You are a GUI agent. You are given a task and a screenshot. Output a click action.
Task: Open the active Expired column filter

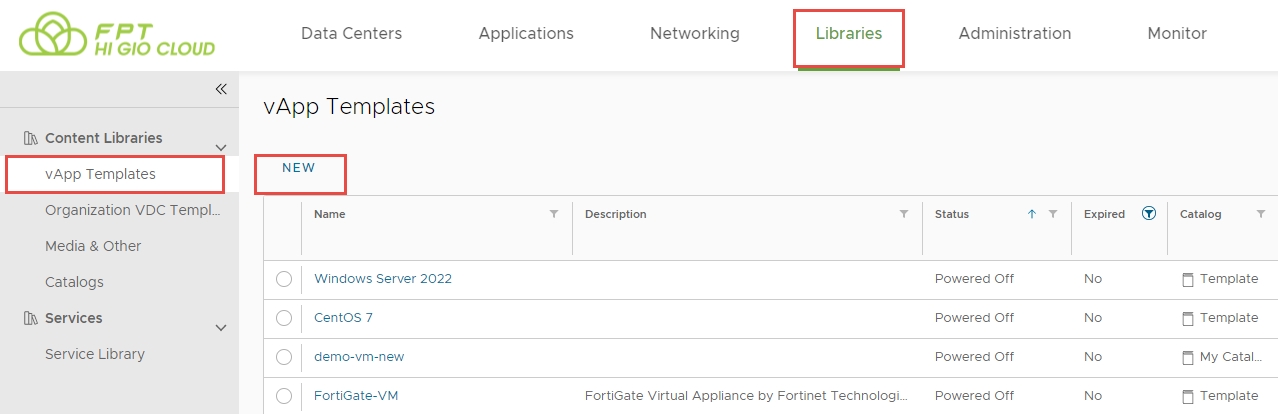[1149, 213]
